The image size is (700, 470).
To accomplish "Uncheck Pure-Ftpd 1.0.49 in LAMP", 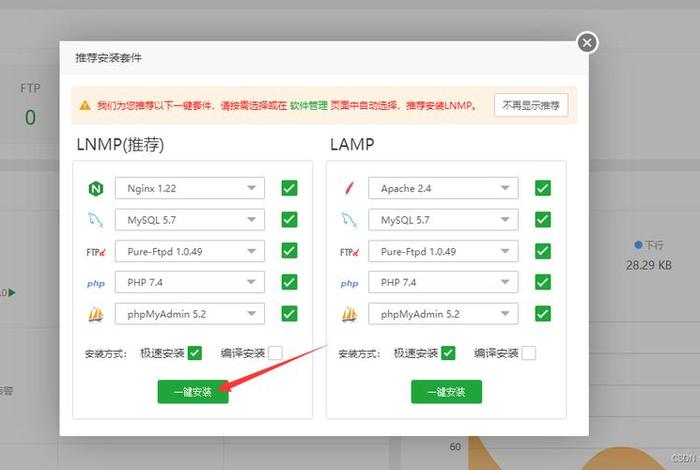I will (543, 250).
